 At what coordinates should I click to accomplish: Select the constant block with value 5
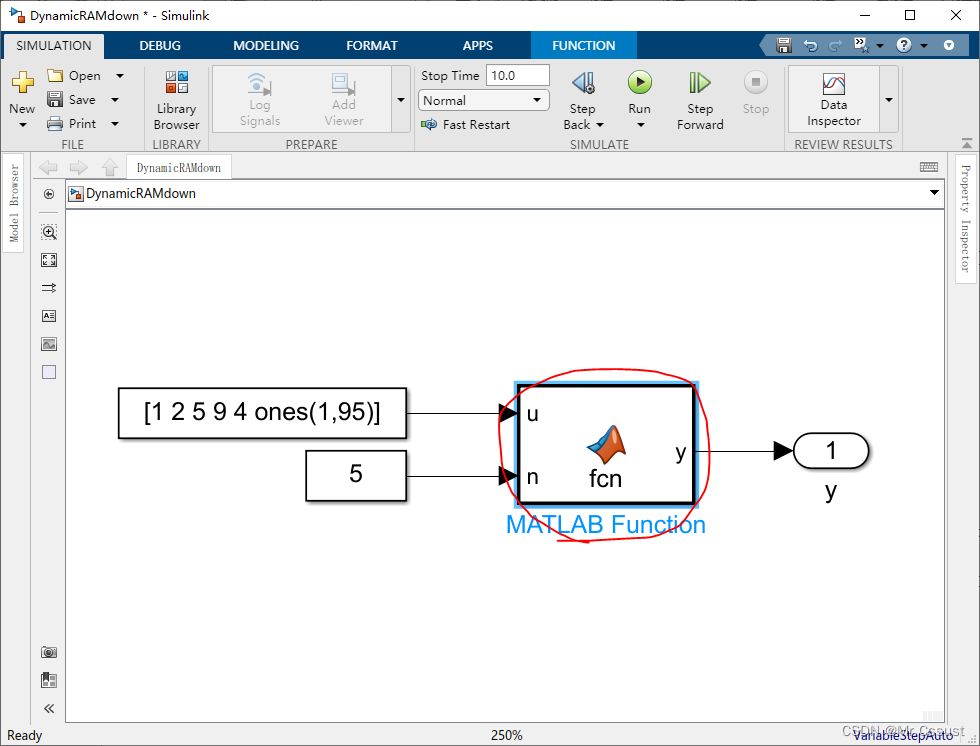pos(356,475)
